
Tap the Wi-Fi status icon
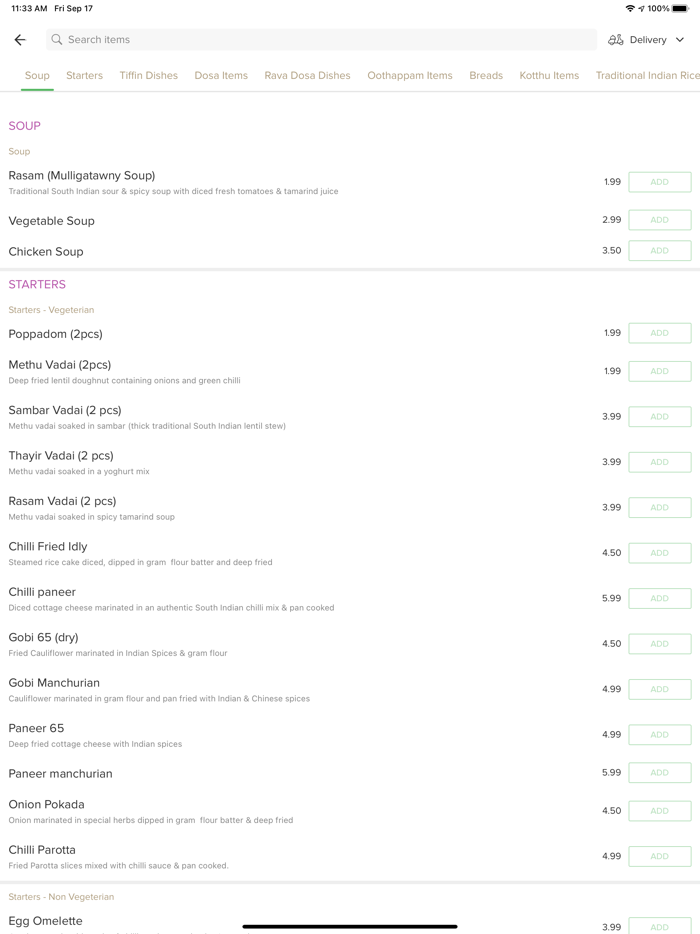click(630, 8)
